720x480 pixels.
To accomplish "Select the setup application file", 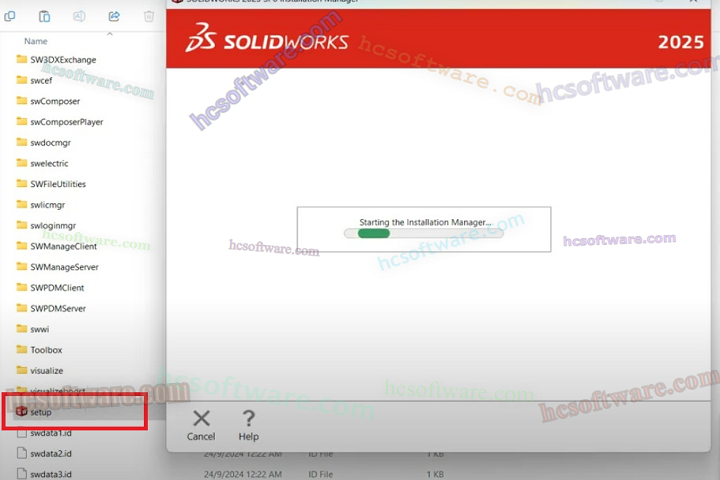I will [34, 412].
